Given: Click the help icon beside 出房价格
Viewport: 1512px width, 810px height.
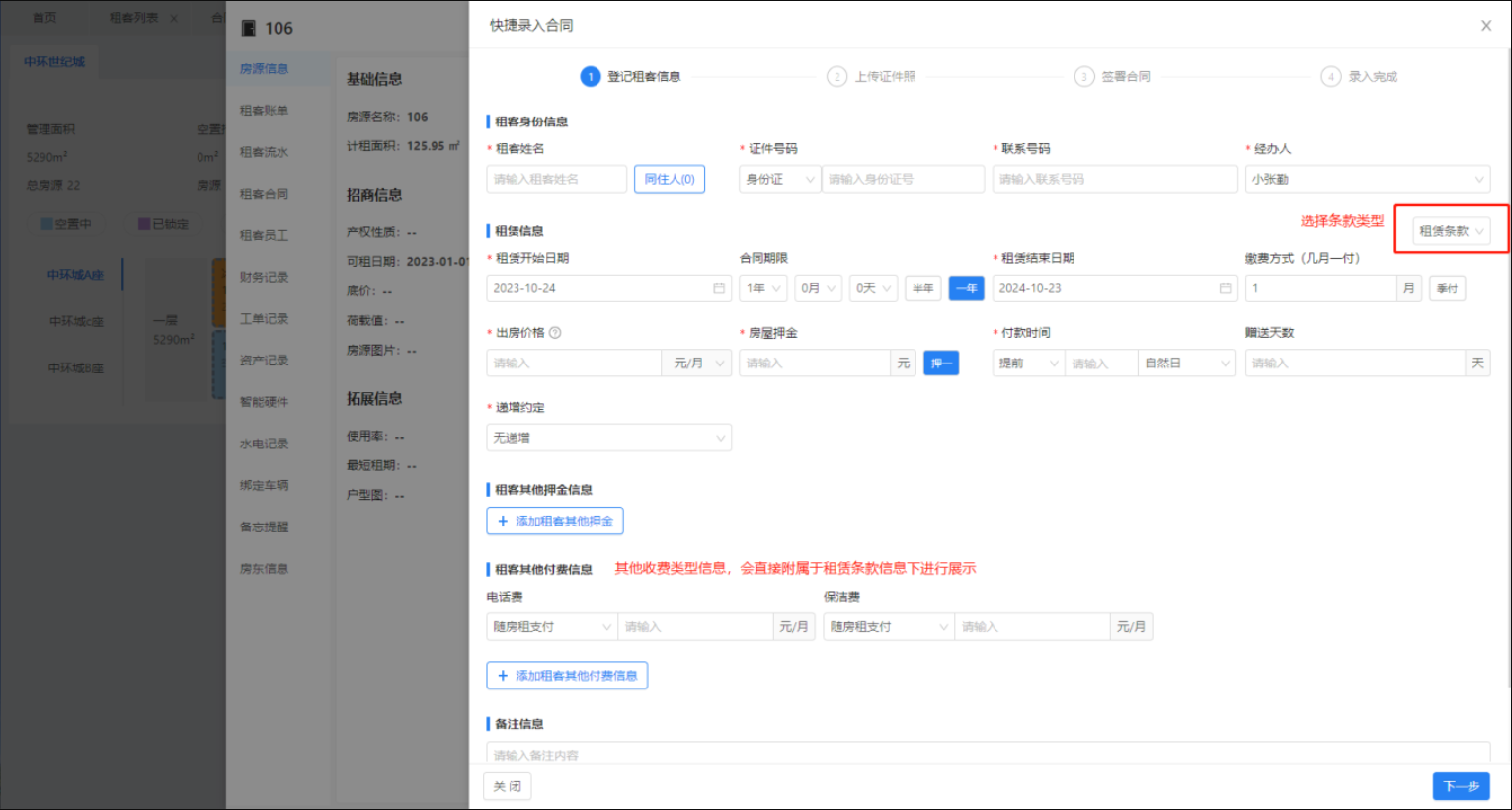Looking at the screenshot, I should [555, 333].
